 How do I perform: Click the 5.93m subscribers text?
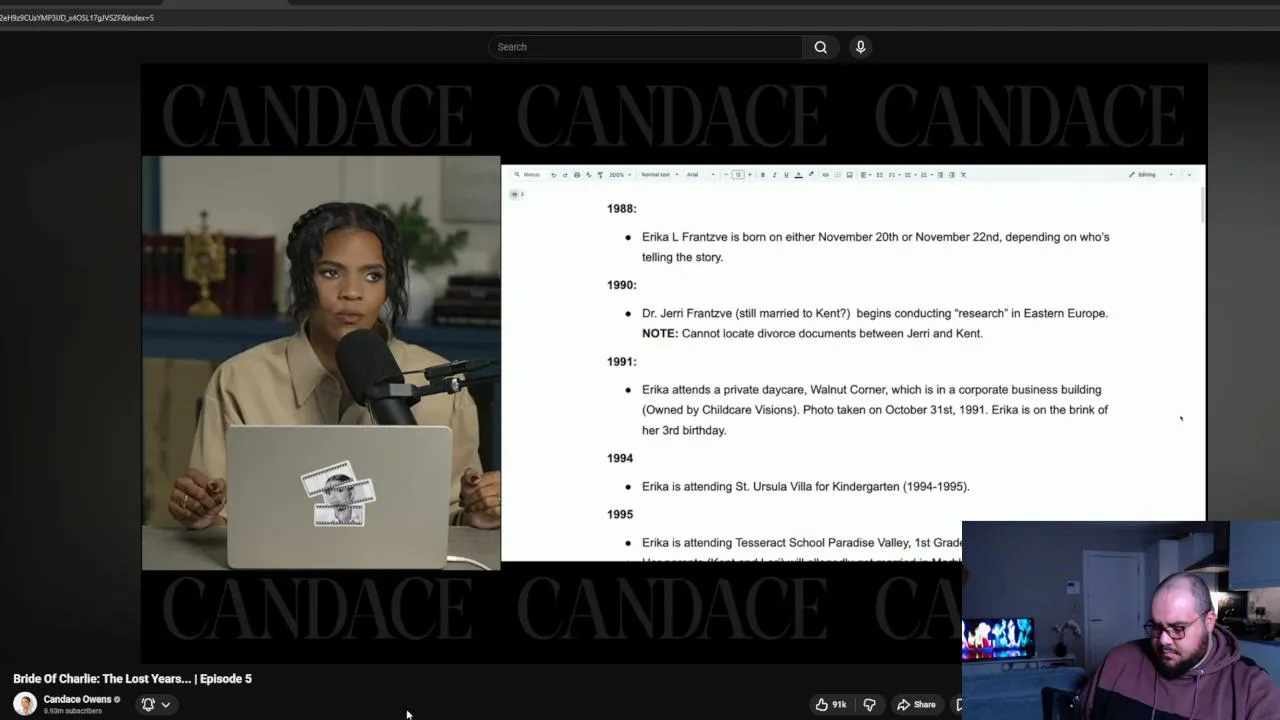tap(72, 711)
